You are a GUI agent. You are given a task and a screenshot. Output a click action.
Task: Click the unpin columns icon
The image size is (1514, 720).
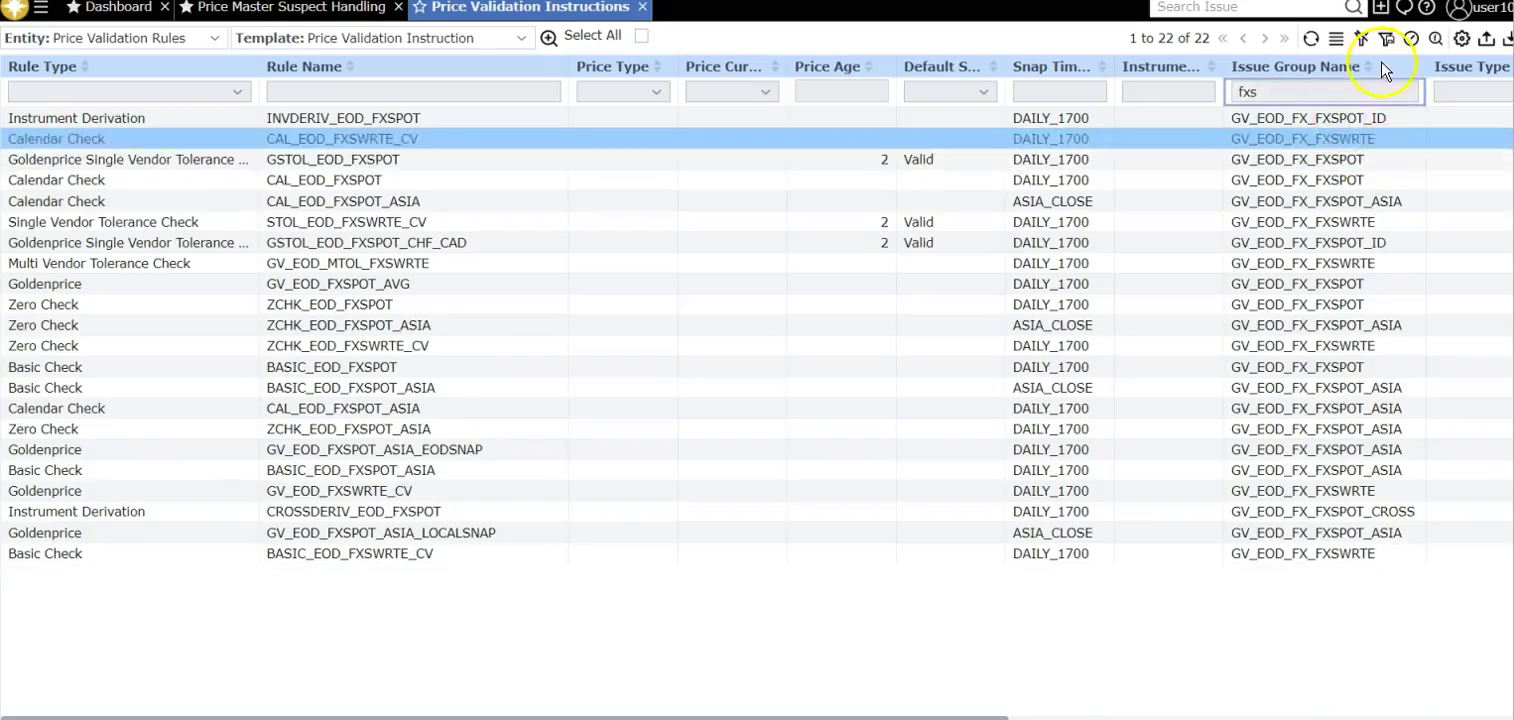pyautogui.click(x=1361, y=39)
